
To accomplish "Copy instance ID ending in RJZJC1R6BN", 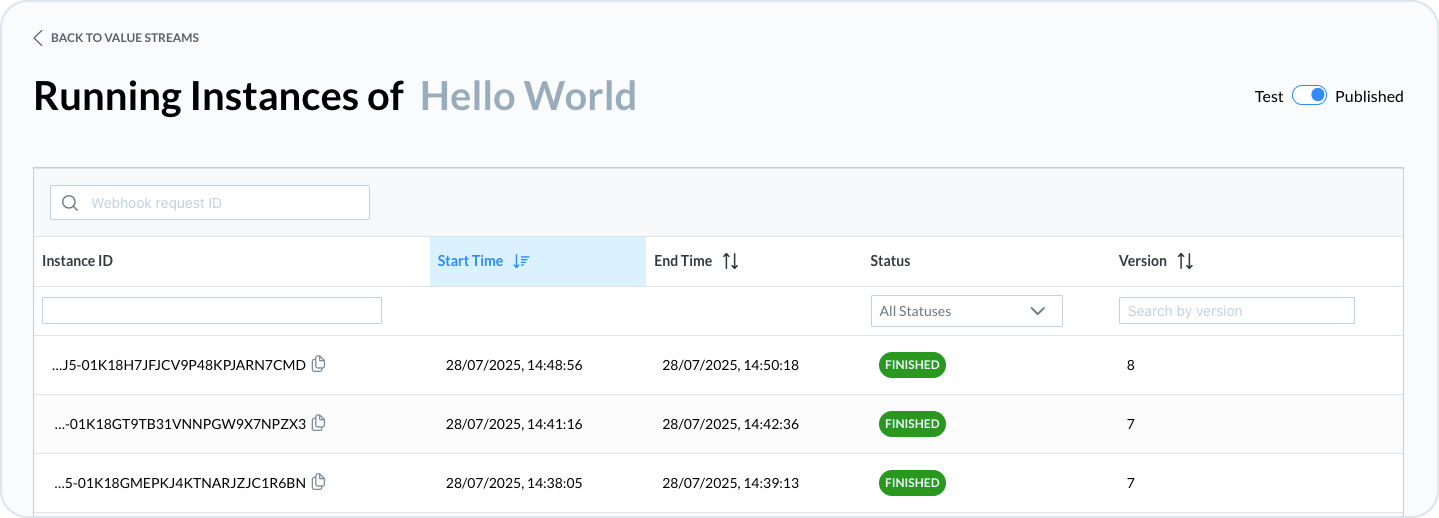I will 319,482.
